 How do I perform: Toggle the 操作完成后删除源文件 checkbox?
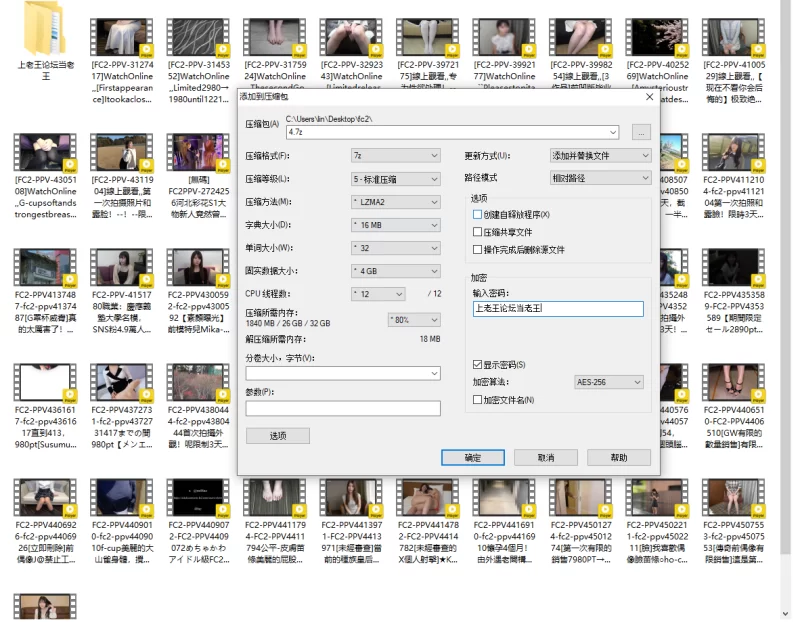point(477,249)
